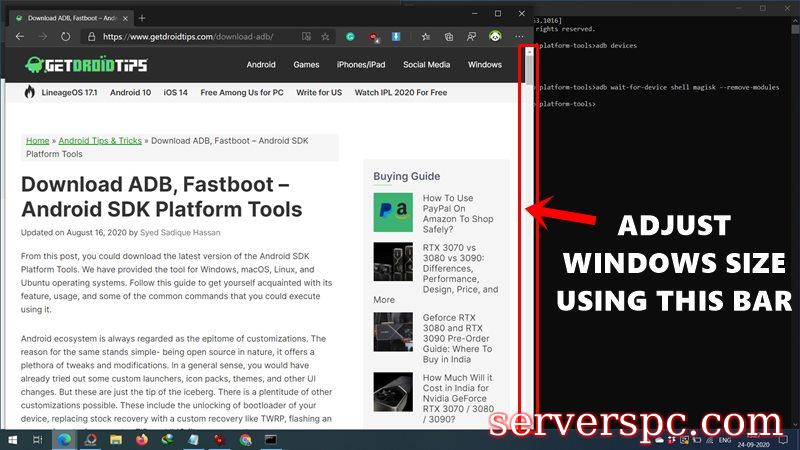Image resolution: width=800 pixels, height=450 pixels.
Task: Open Firefox from the Windows taskbar
Action: 141,439
